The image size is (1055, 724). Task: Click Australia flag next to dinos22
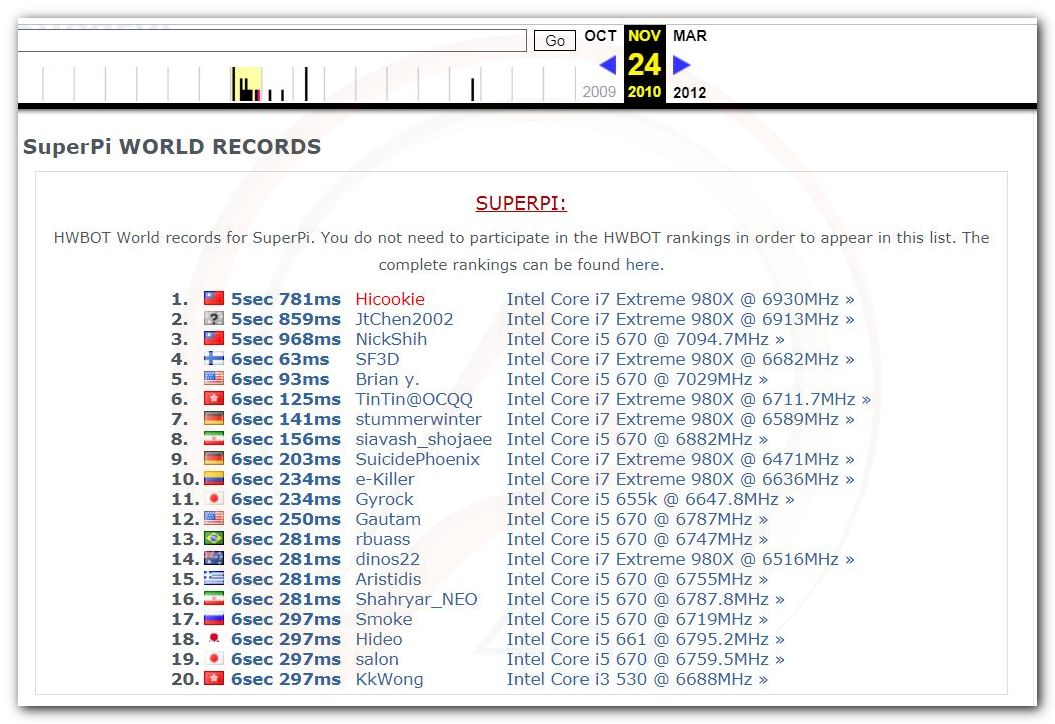tap(214, 558)
